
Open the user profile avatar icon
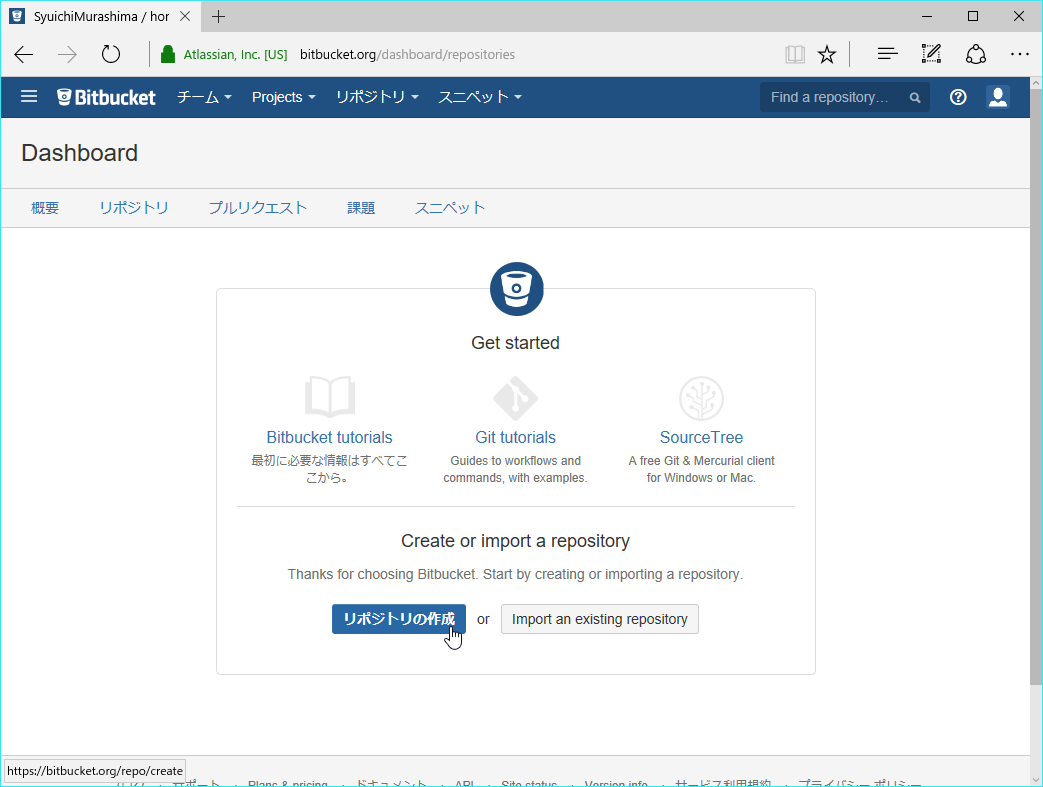click(997, 97)
